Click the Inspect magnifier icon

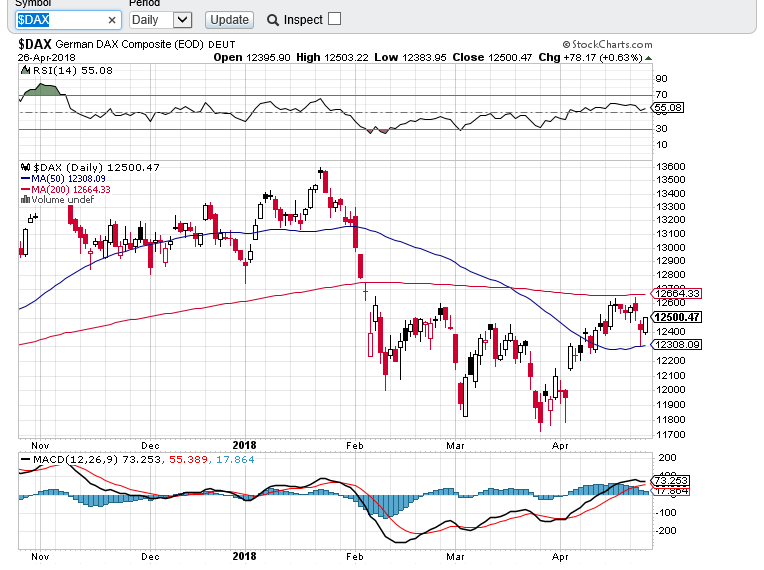pyautogui.click(x=273, y=20)
